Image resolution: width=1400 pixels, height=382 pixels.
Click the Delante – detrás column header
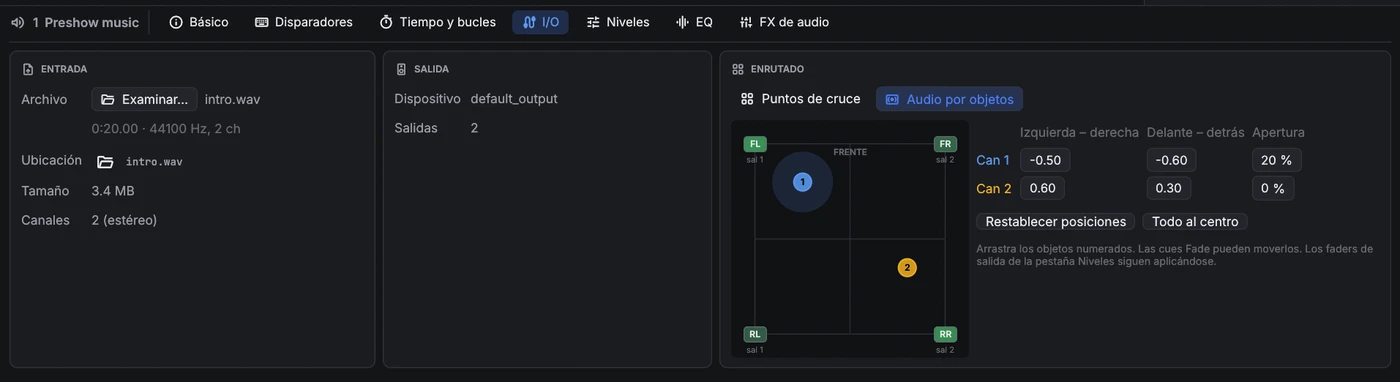coord(1195,132)
